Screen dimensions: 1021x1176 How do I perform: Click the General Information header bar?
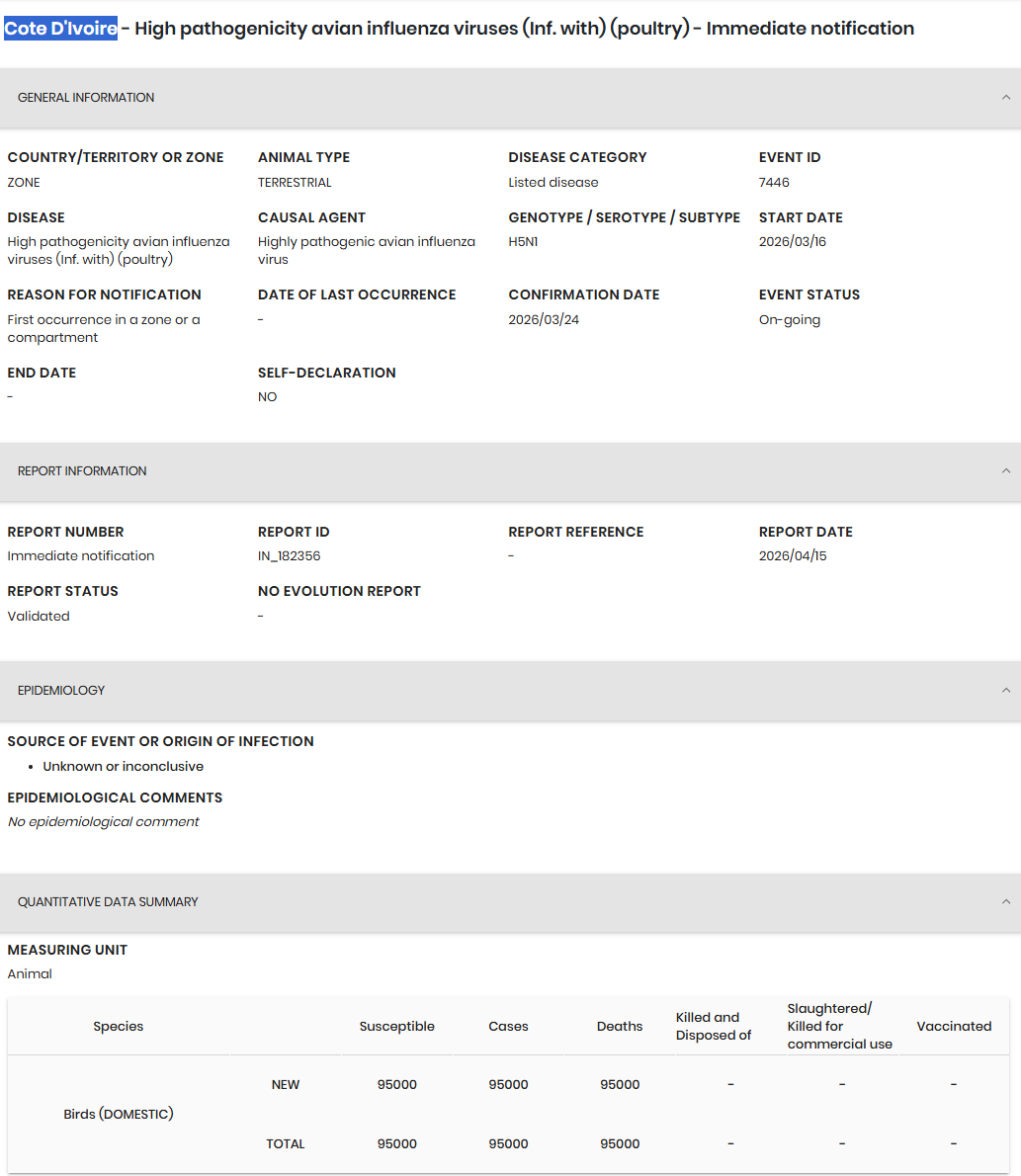[510, 98]
